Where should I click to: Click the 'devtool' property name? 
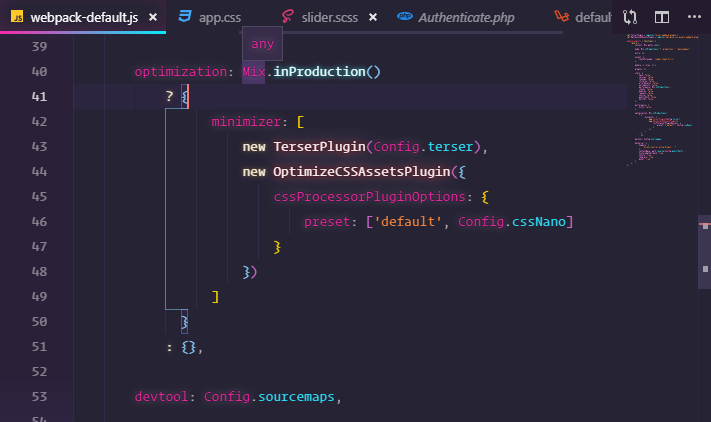161,397
